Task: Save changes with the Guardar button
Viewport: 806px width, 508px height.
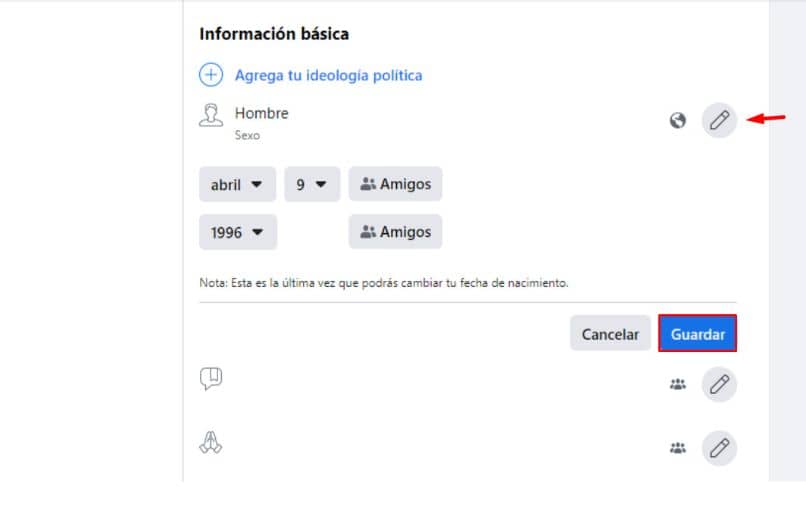Action: [697, 334]
